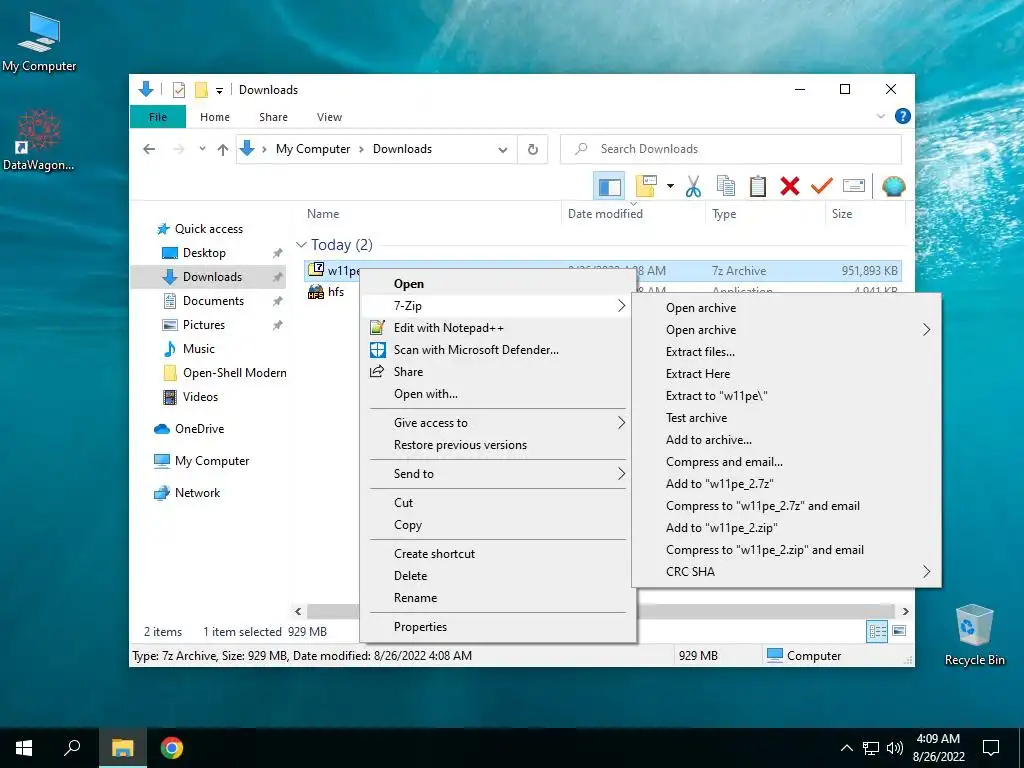Click the New folder quick access icon

tap(201, 89)
